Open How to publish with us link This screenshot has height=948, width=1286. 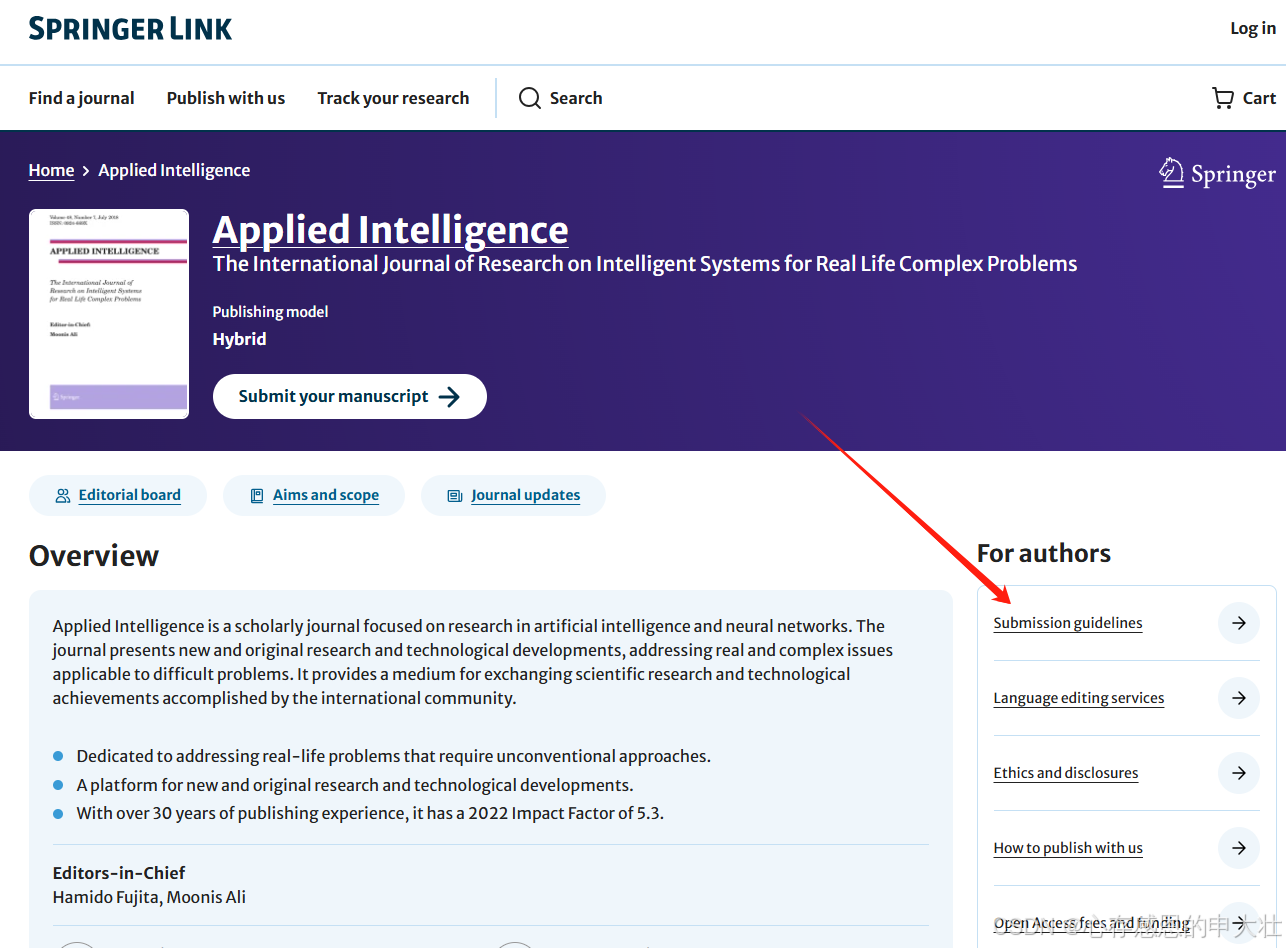[1068, 848]
